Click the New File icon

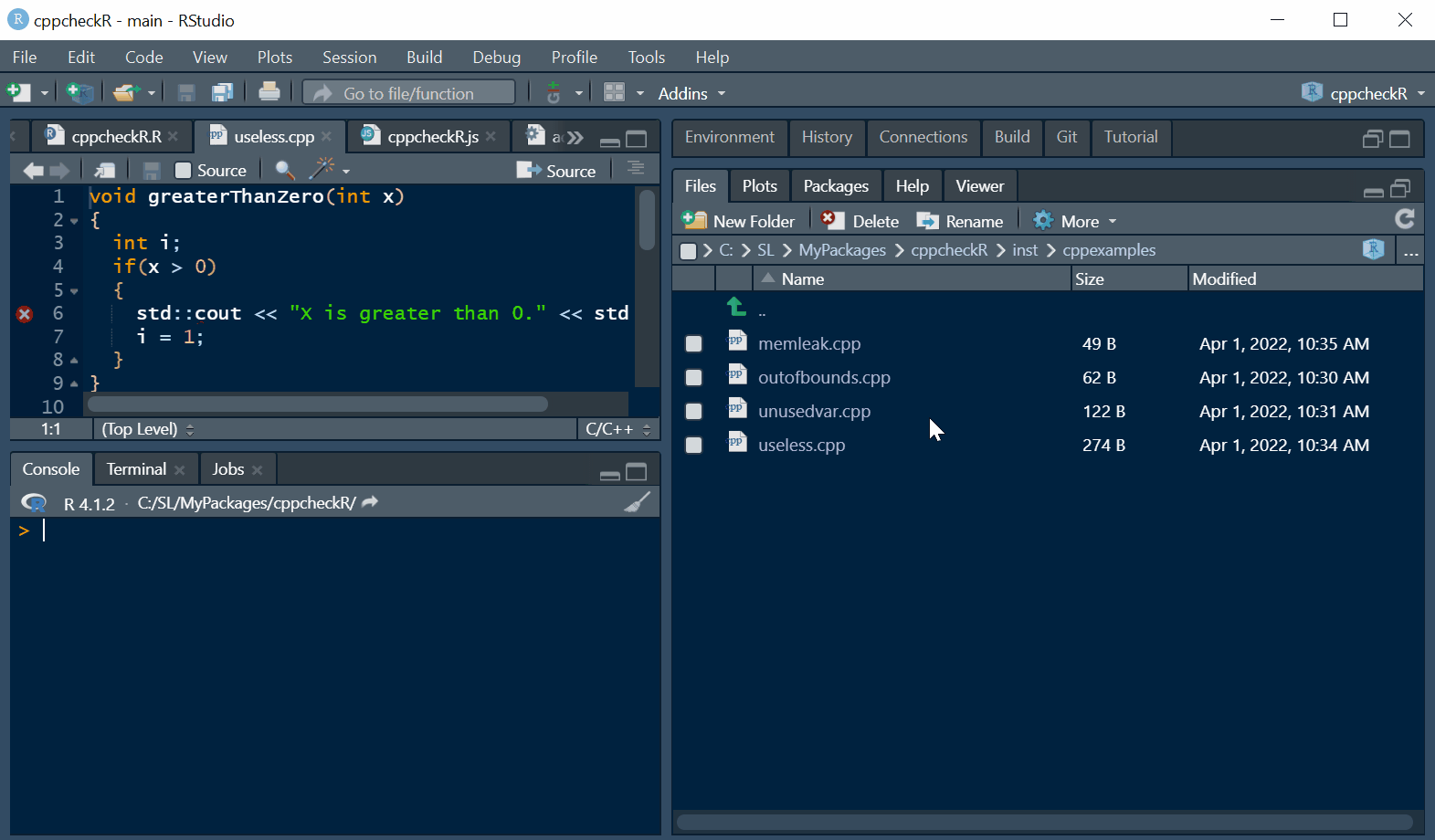[18, 92]
